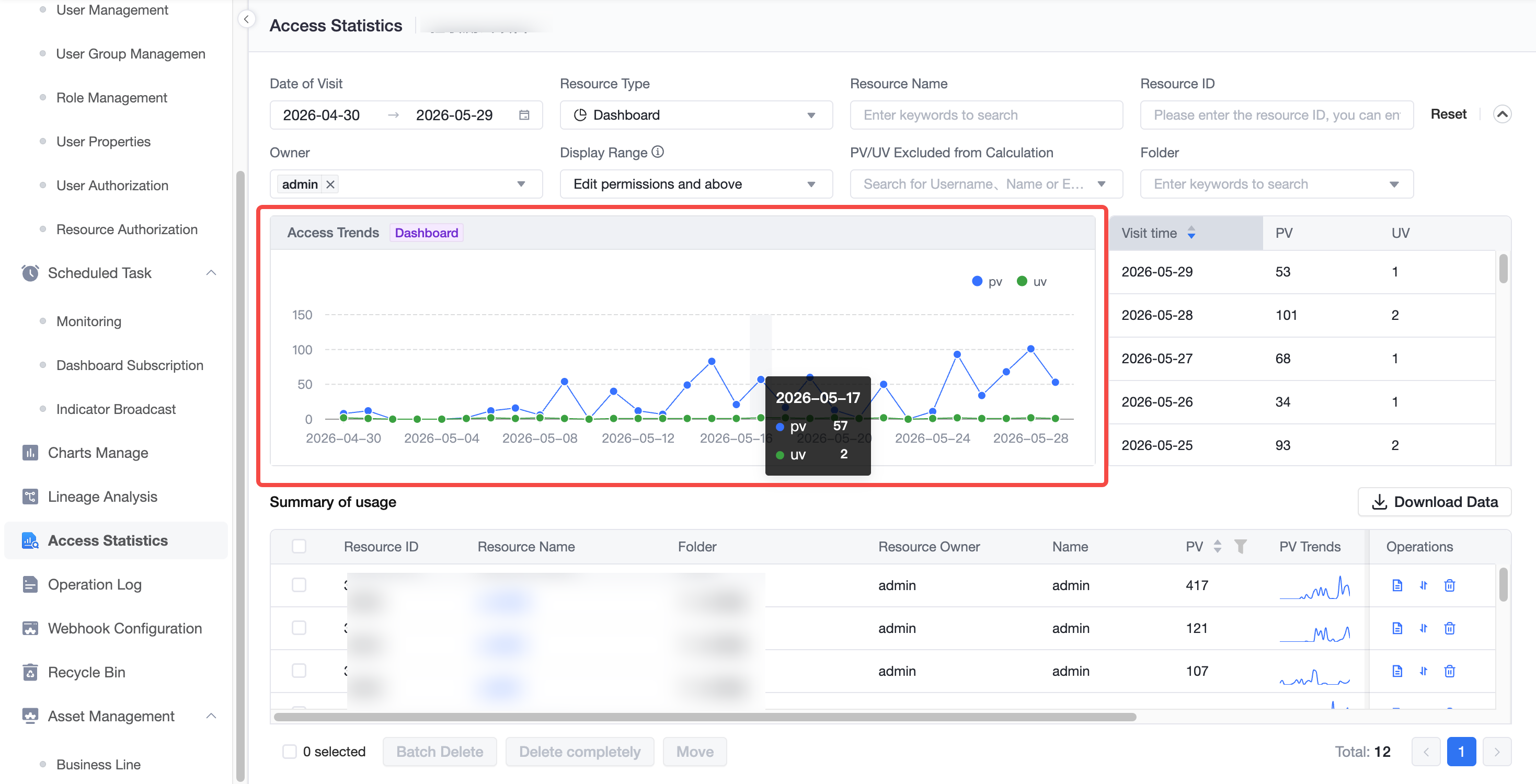
Task: Click the Download Data button
Action: [x=1435, y=502]
